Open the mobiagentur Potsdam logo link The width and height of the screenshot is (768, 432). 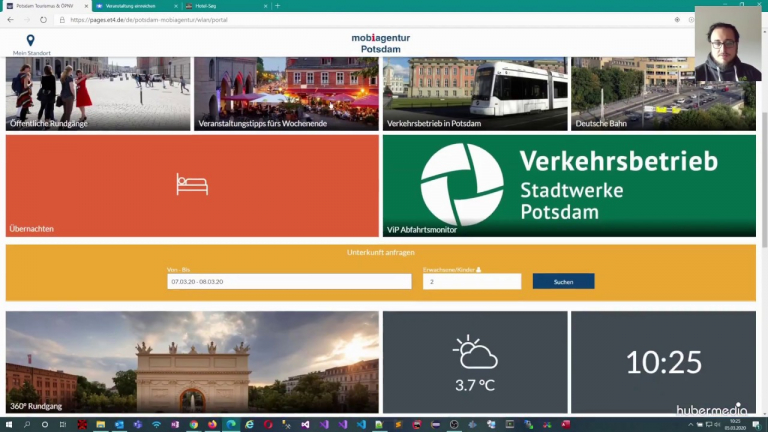coord(381,43)
